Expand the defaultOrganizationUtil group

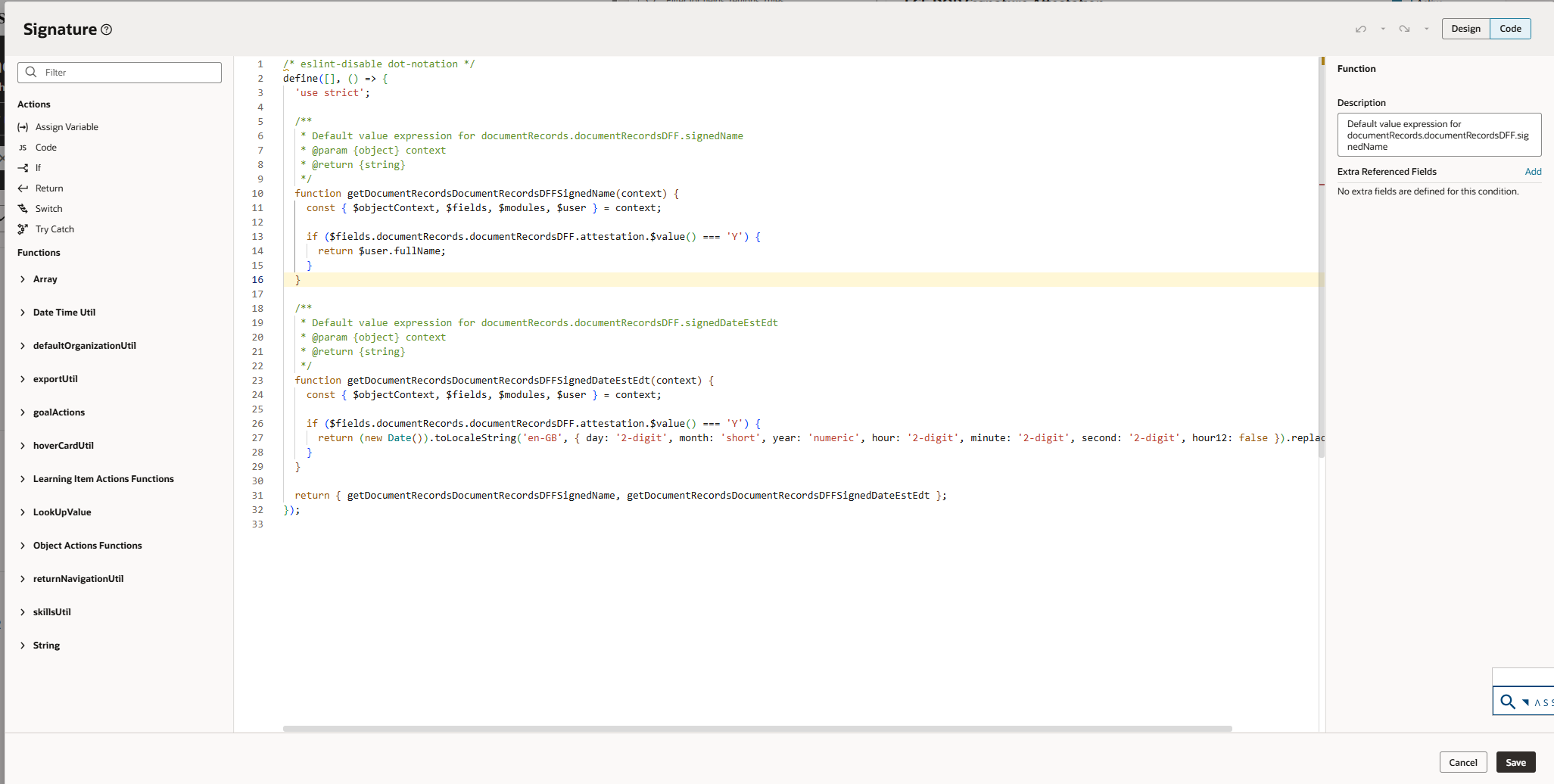point(23,346)
